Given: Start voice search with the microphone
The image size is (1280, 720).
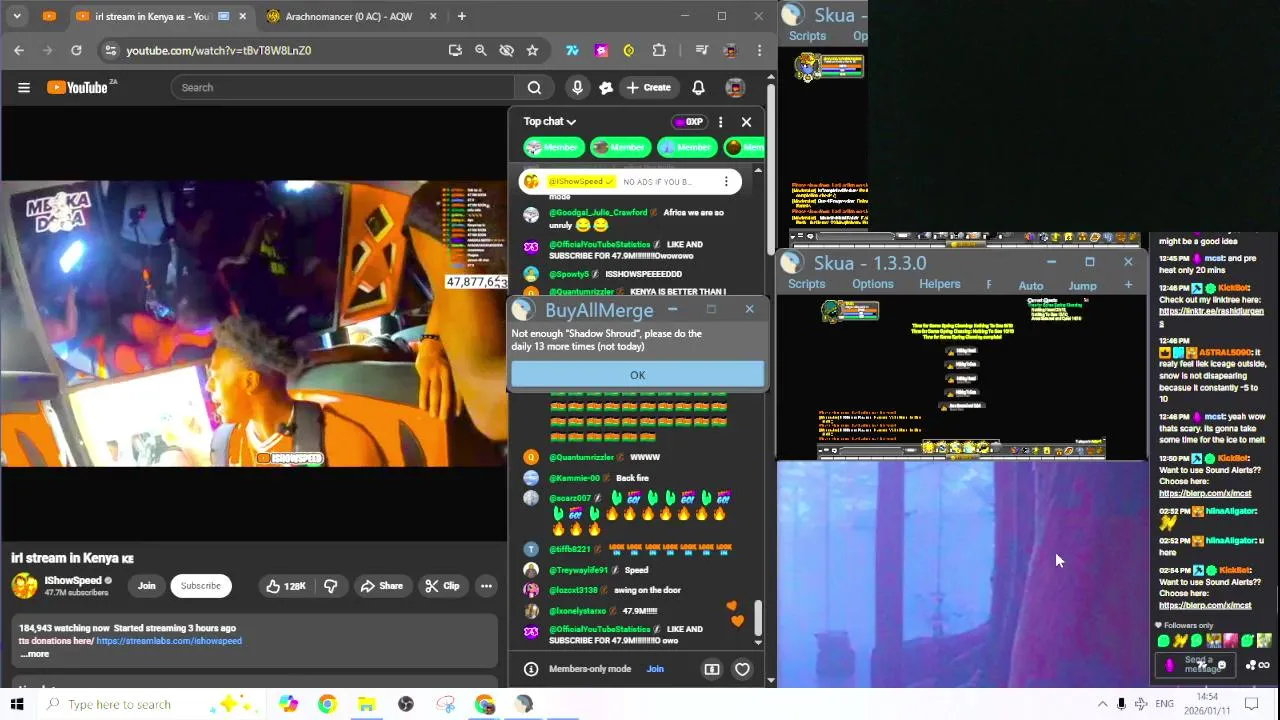Looking at the screenshot, I should click(577, 87).
